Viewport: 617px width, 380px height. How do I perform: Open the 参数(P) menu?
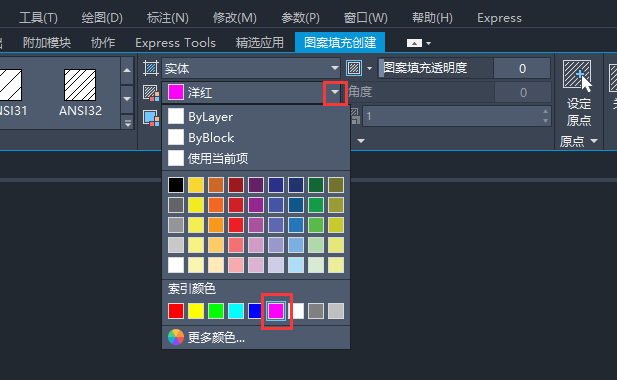point(300,18)
